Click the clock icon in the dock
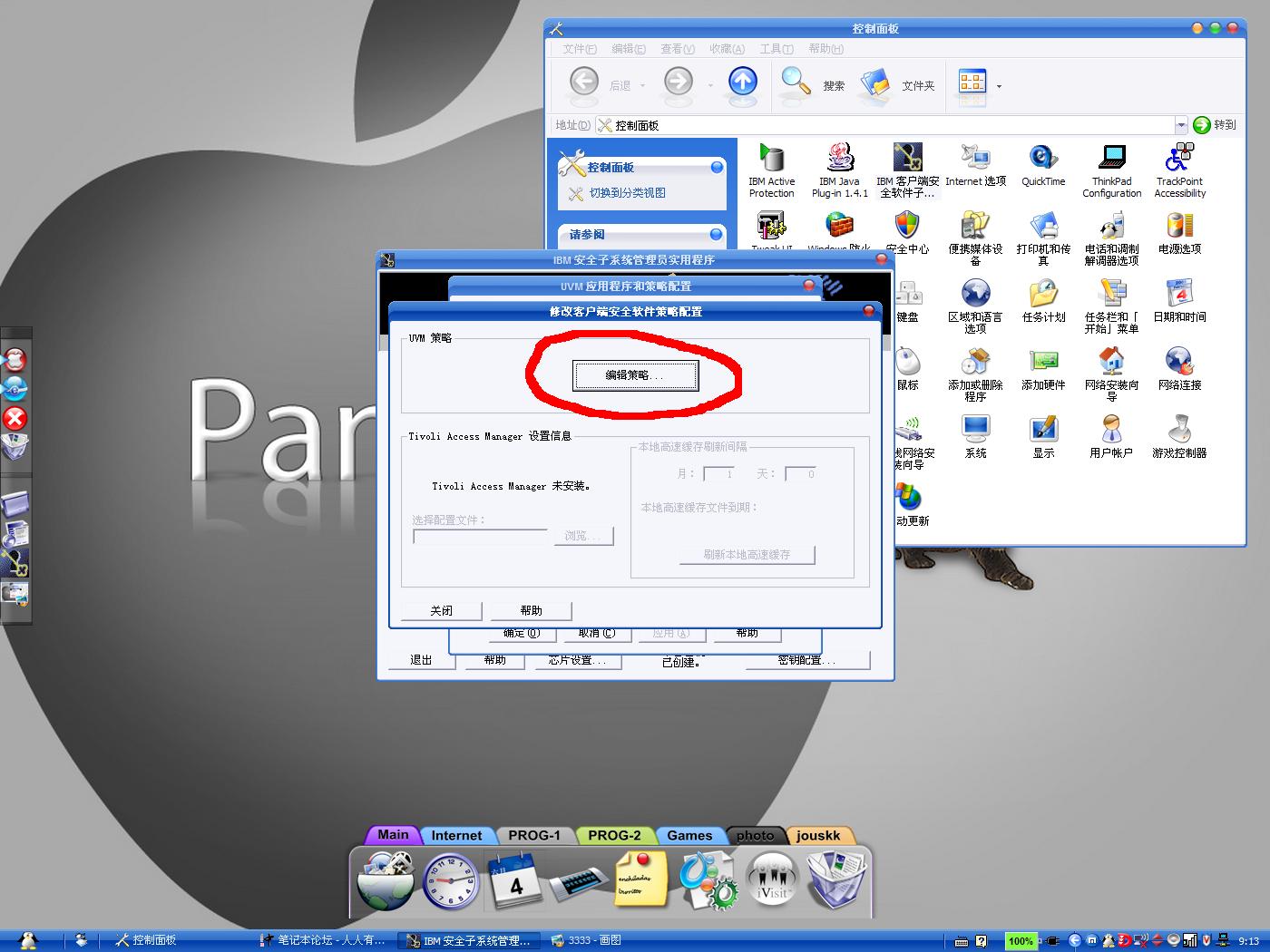This screenshot has width=1270, height=952. click(x=451, y=880)
